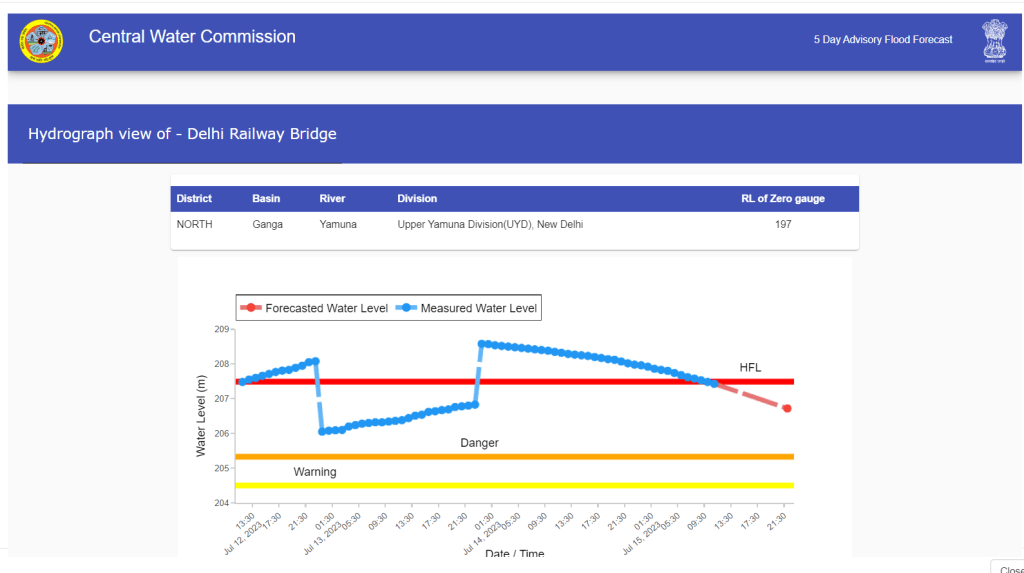Toggle the Forecasted Water Level legend label

[x=326, y=308]
